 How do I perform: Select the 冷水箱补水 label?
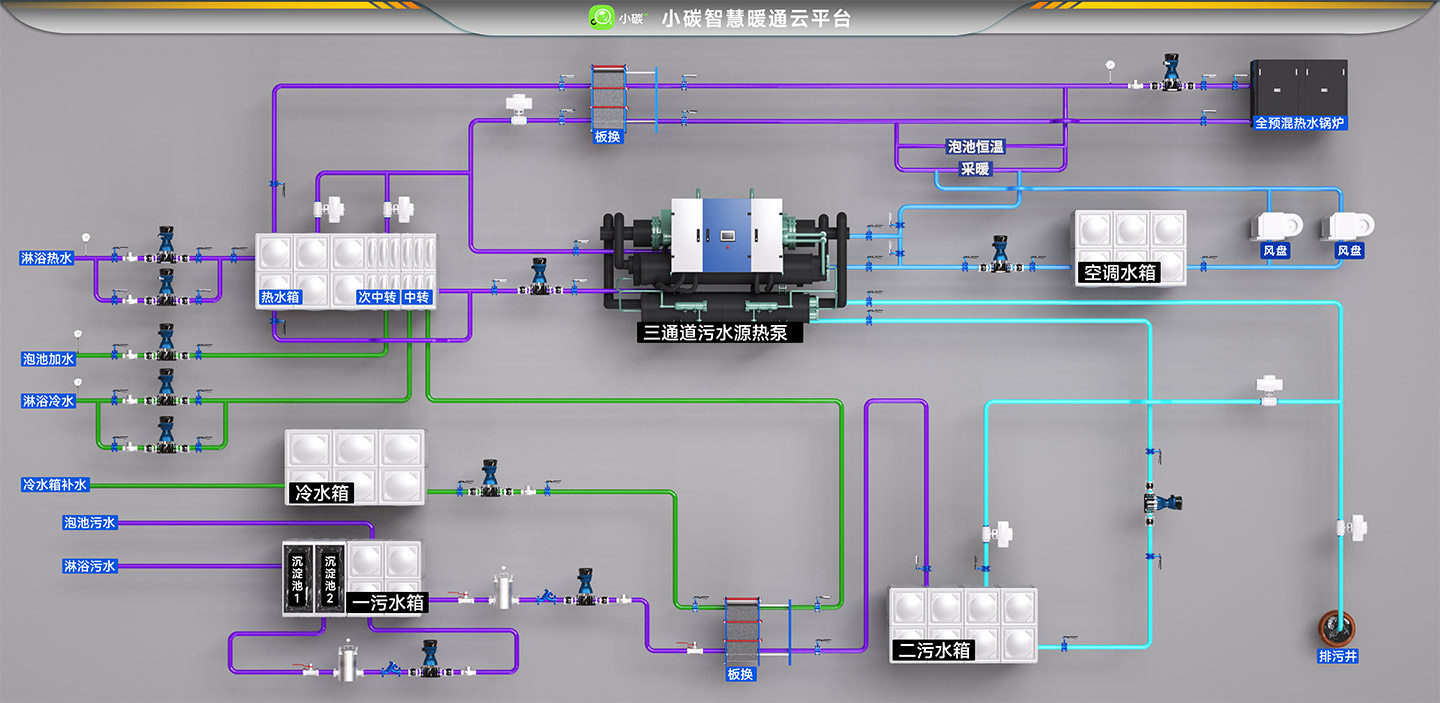(x=55, y=485)
